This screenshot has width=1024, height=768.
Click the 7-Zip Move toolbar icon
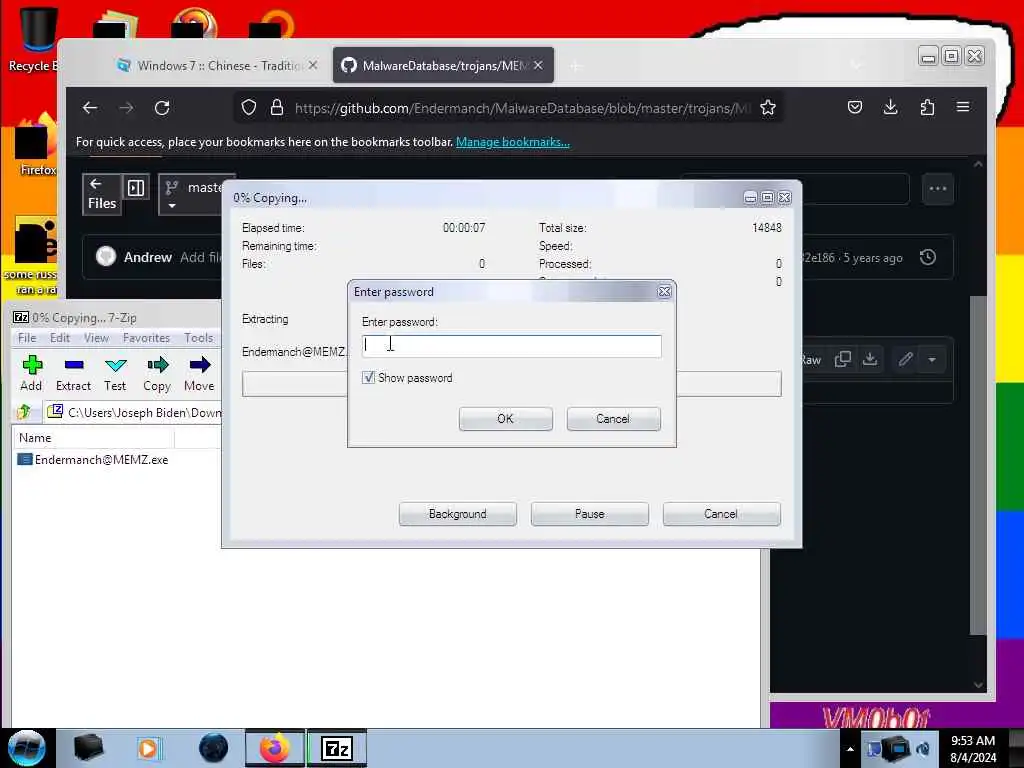tap(199, 374)
